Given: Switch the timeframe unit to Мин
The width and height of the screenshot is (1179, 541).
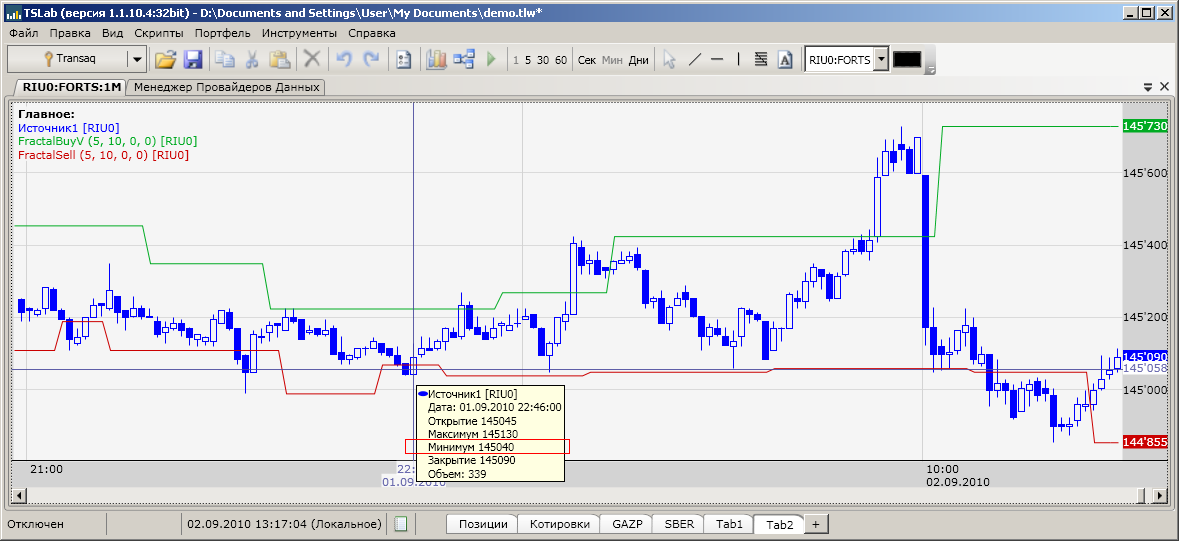Looking at the screenshot, I should click(613, 60).
